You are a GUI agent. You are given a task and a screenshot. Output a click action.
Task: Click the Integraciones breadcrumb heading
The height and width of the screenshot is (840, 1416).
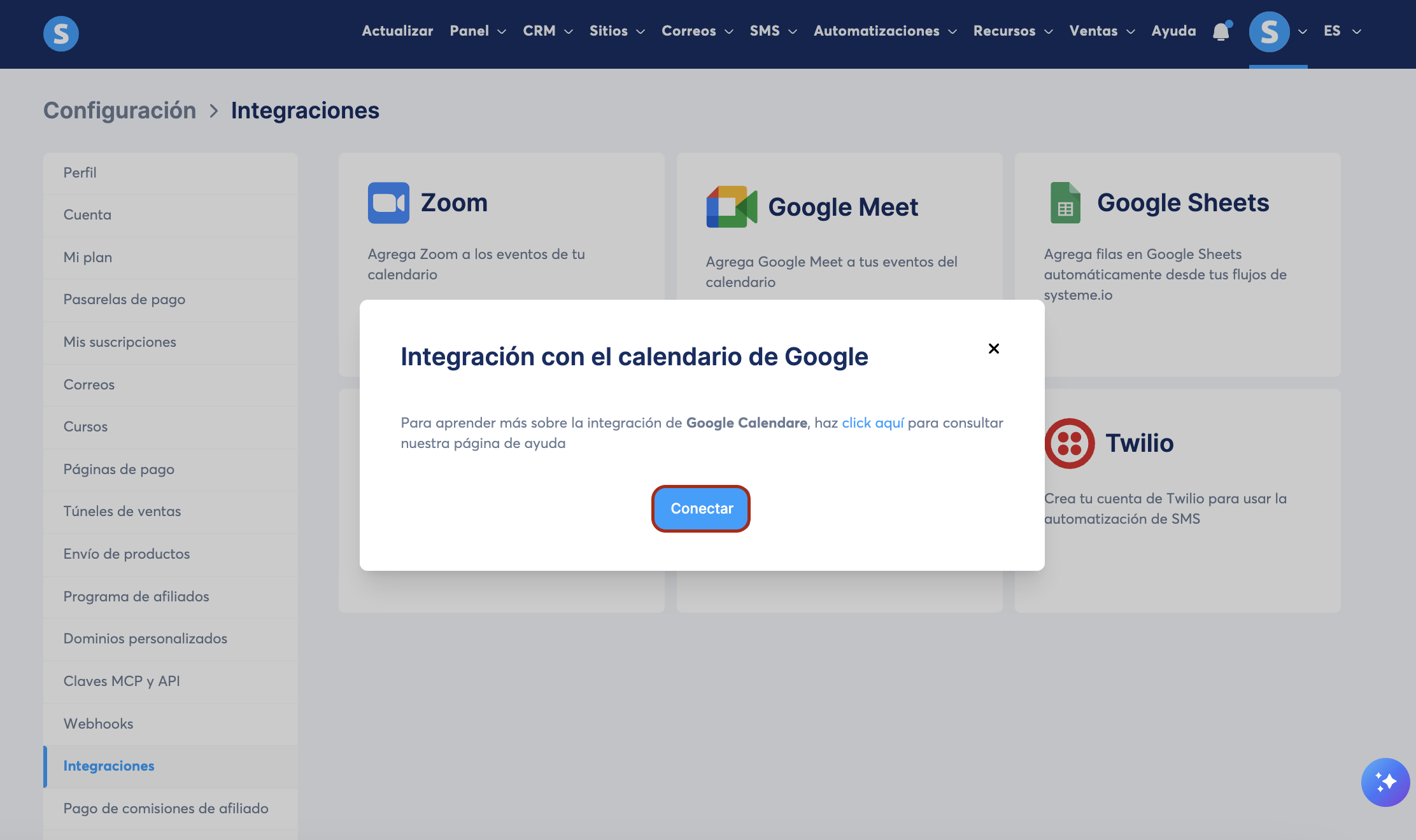point(305,111)
